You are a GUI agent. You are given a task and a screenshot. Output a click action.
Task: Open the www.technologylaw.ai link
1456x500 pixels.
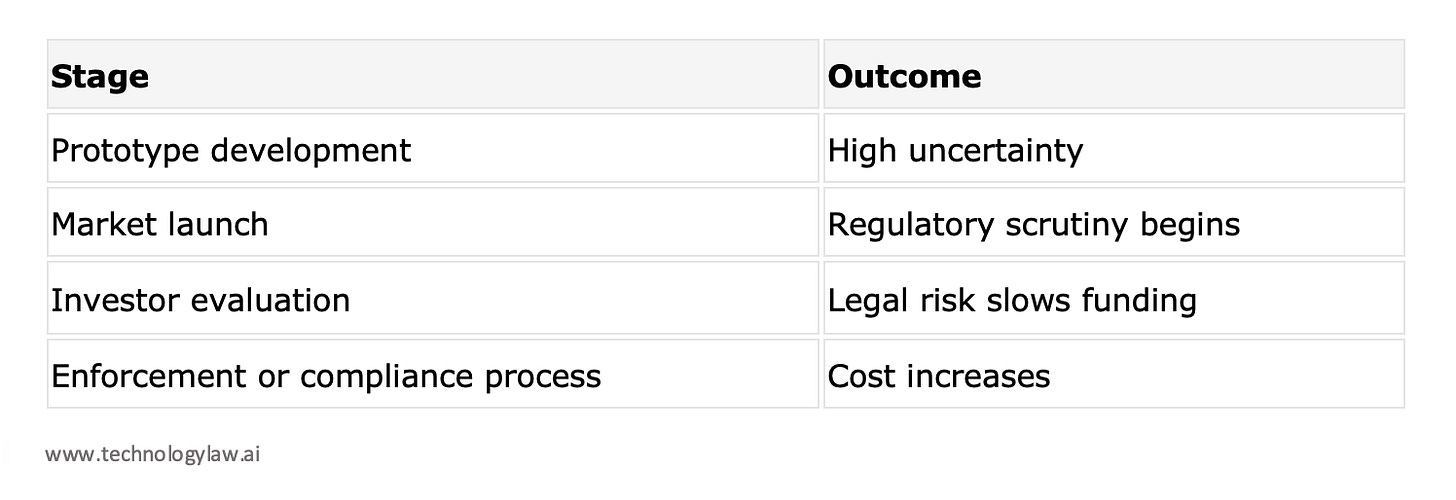[x=153, y=454]
